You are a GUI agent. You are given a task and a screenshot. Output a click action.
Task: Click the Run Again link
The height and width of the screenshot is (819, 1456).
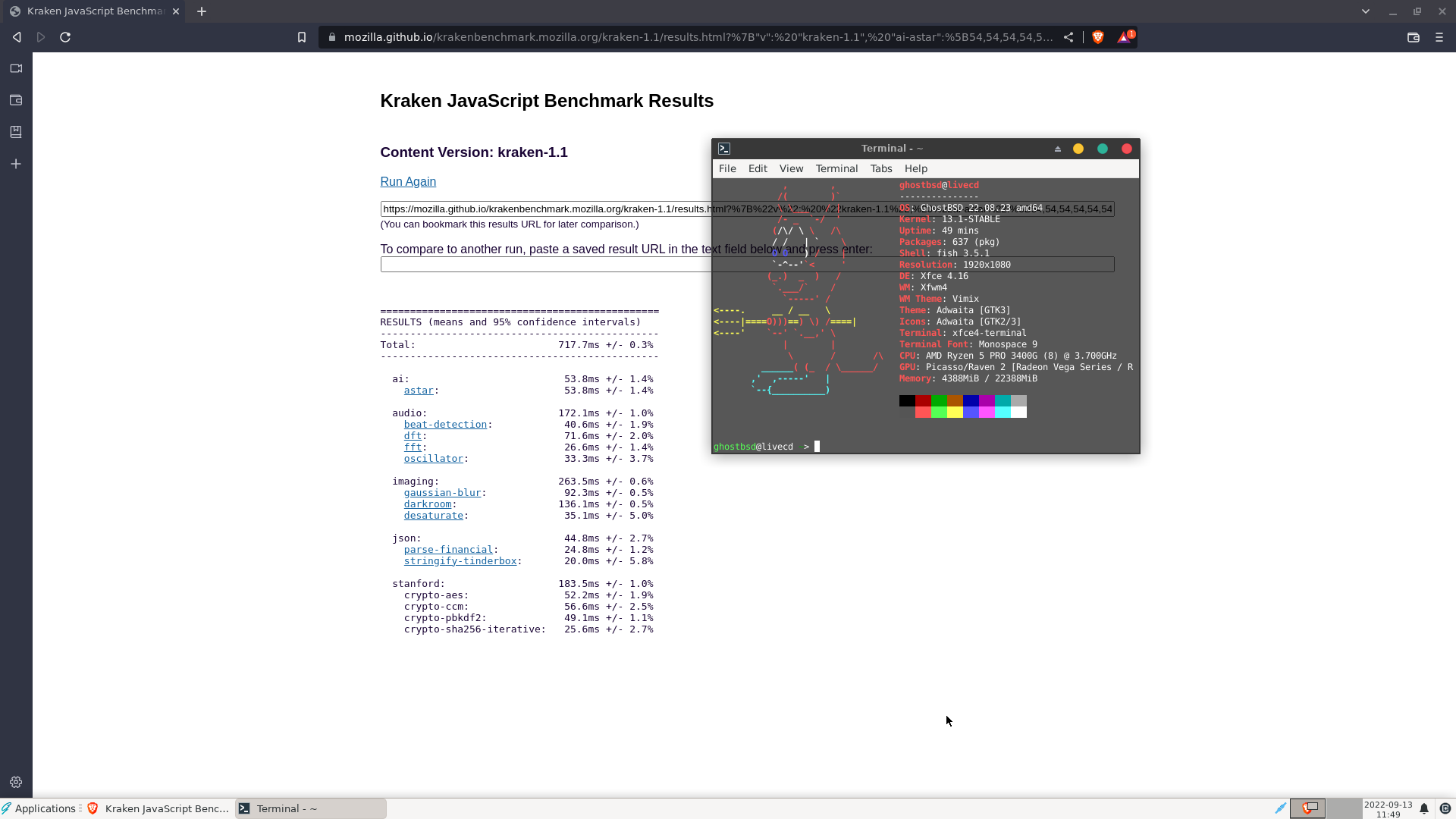tap(408, 182)
